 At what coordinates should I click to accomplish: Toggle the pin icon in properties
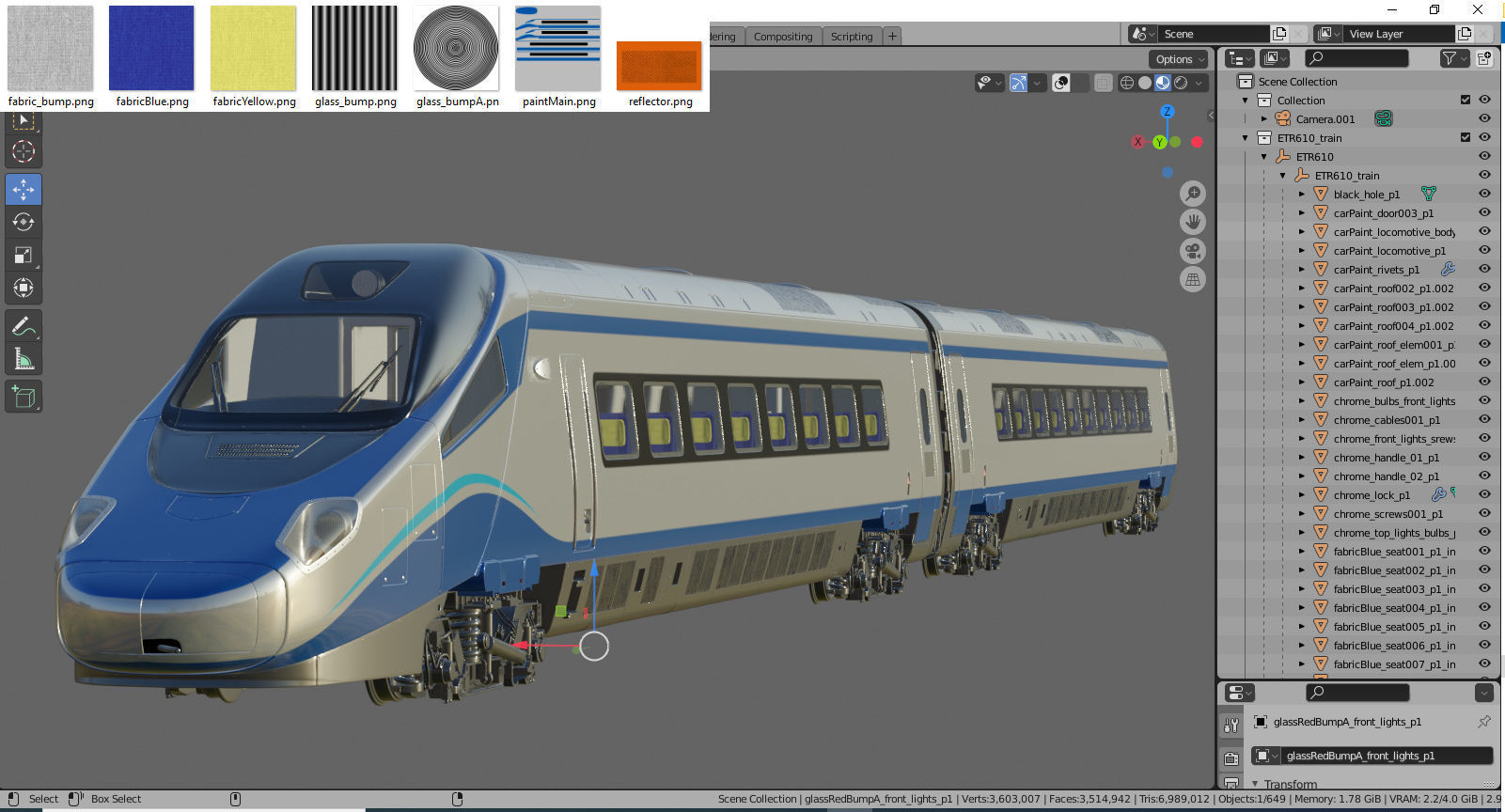pyautogui.click(x=1484, y=722)
